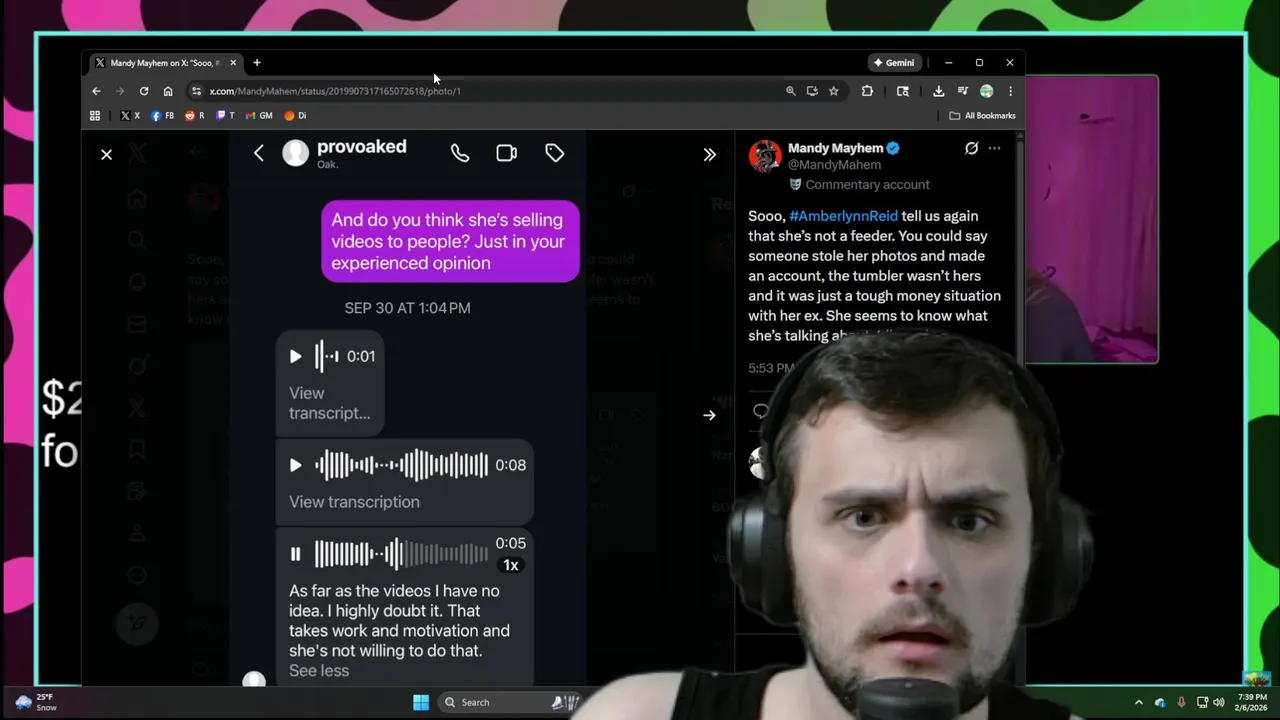Bookmark this page with the star icon
Screen dimensions: 1280x720
(833, 91)
